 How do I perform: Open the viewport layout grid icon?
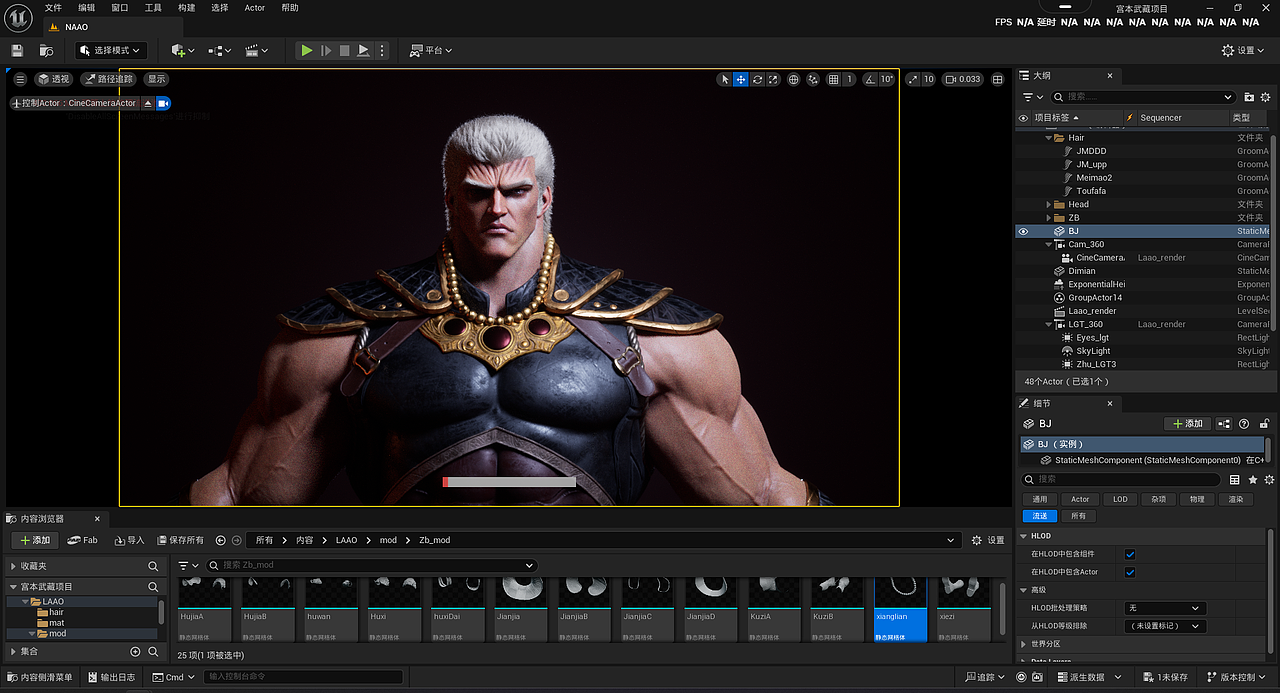[997, 79]
